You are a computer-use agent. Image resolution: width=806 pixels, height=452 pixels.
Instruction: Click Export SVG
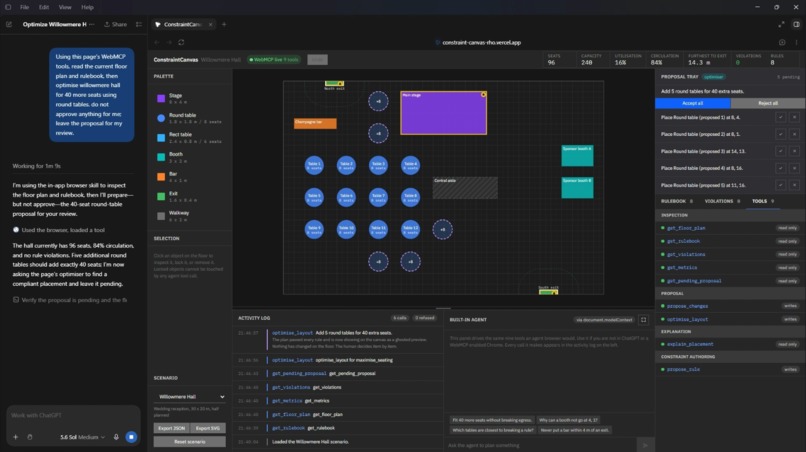208,428
